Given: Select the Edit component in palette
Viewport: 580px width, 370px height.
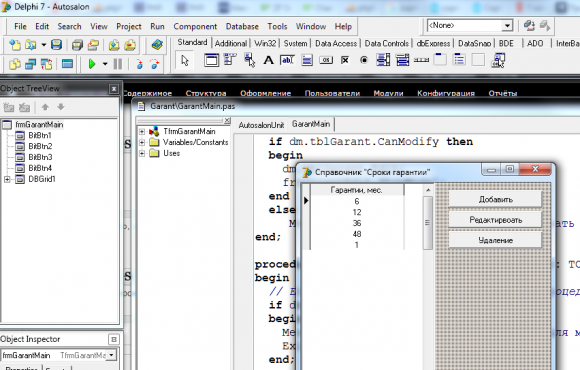Looking at the screenshot, I should [x=287, y=60].
